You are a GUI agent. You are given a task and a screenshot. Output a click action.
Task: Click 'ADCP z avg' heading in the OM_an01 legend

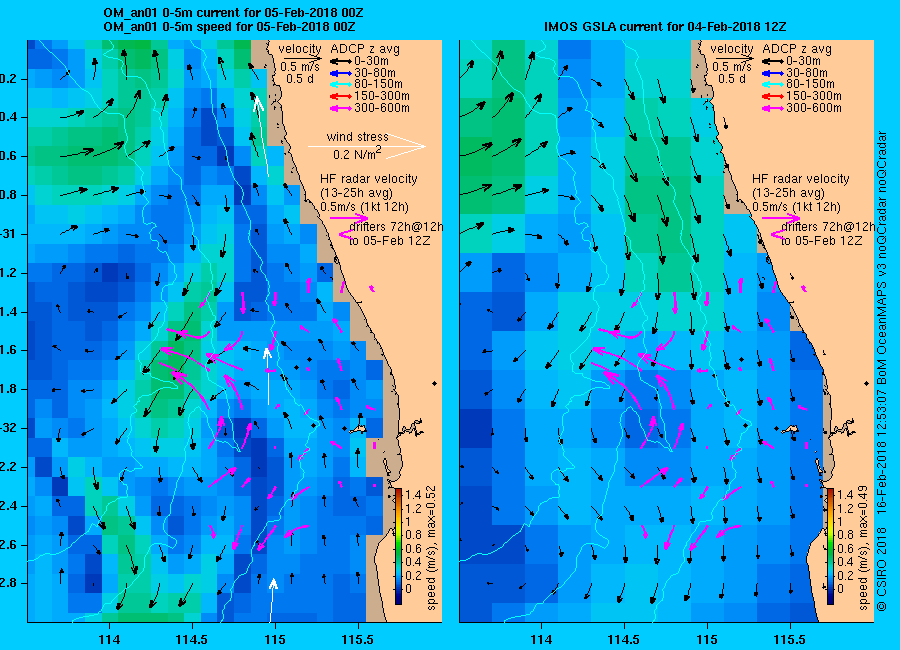pos(365,49)
